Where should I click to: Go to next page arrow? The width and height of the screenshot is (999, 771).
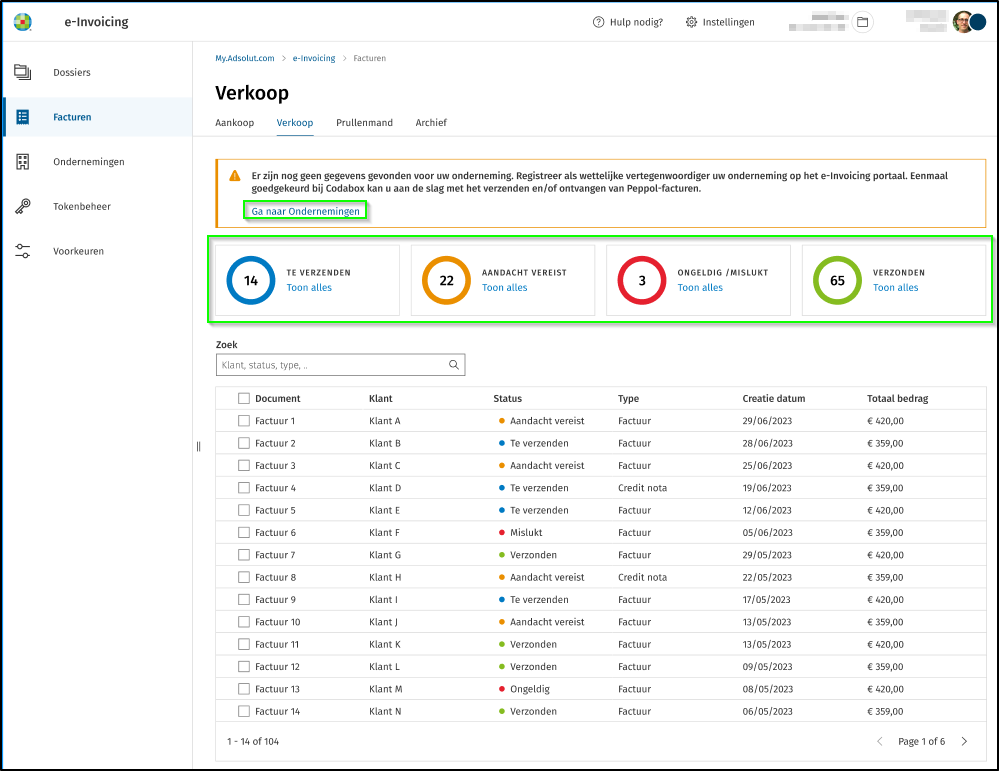[964, 741]
